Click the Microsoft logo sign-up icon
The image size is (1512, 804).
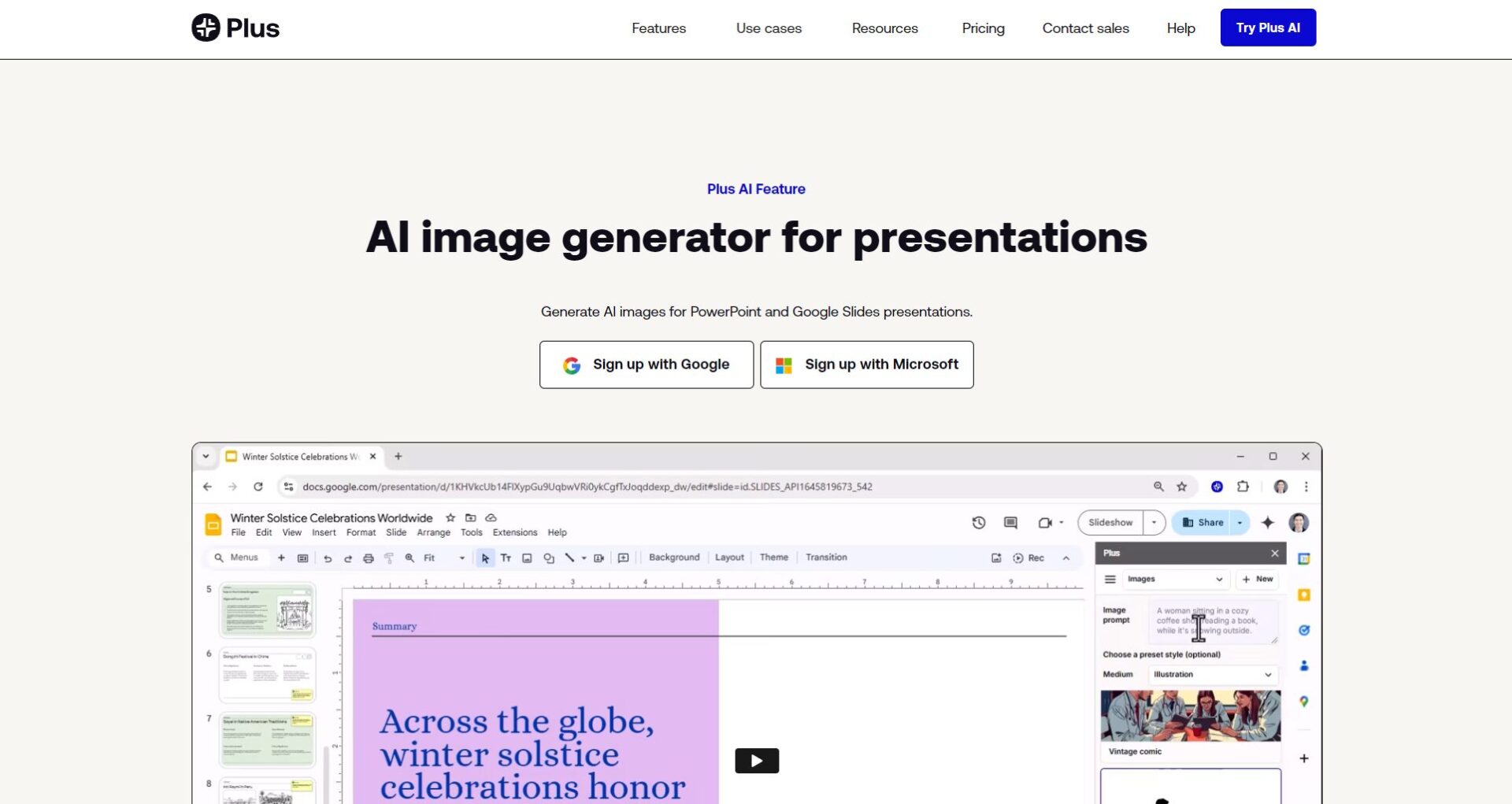pos(784,365)
